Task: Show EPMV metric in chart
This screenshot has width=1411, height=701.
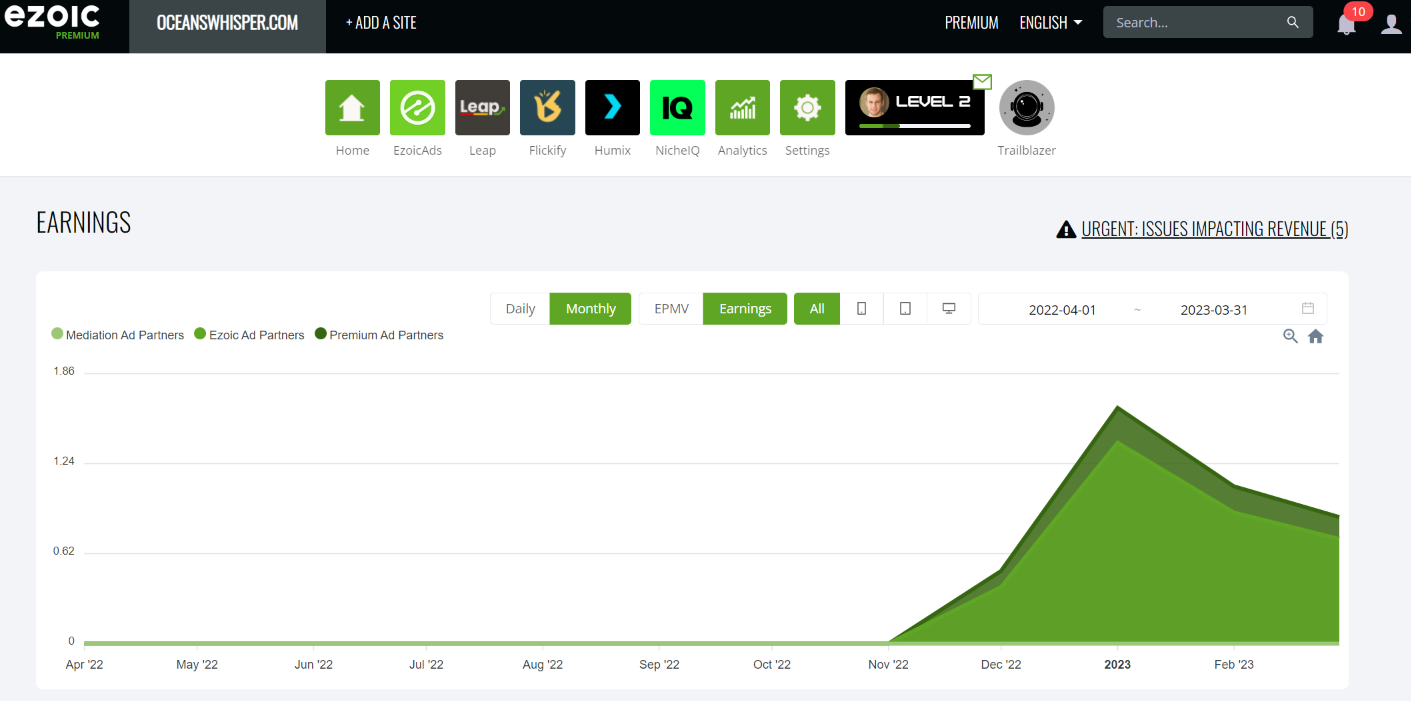Action: pyautogui.click(x=671, y=309)
